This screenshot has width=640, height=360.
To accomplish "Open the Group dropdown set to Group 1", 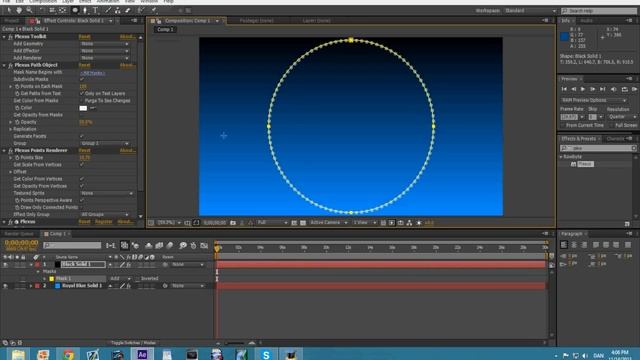I will 104,143.
